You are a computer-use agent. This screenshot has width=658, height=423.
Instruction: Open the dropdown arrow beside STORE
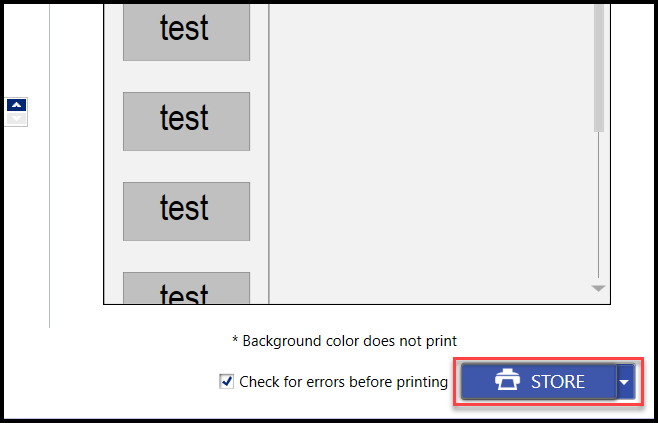pyautogui.click(x=625, y=382)
